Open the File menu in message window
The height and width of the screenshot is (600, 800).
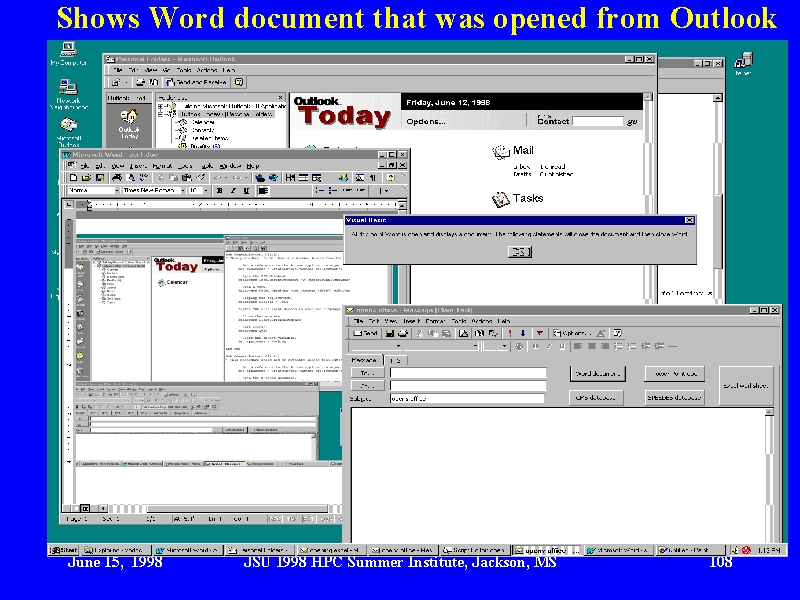(x=359, y=321)
